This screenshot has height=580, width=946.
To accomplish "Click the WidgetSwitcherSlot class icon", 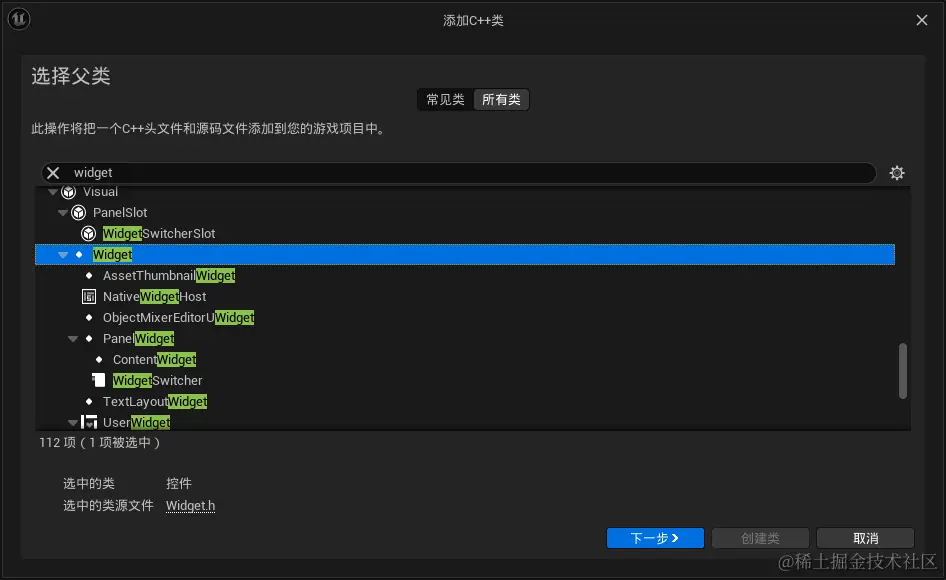I will tap(89, 233).
